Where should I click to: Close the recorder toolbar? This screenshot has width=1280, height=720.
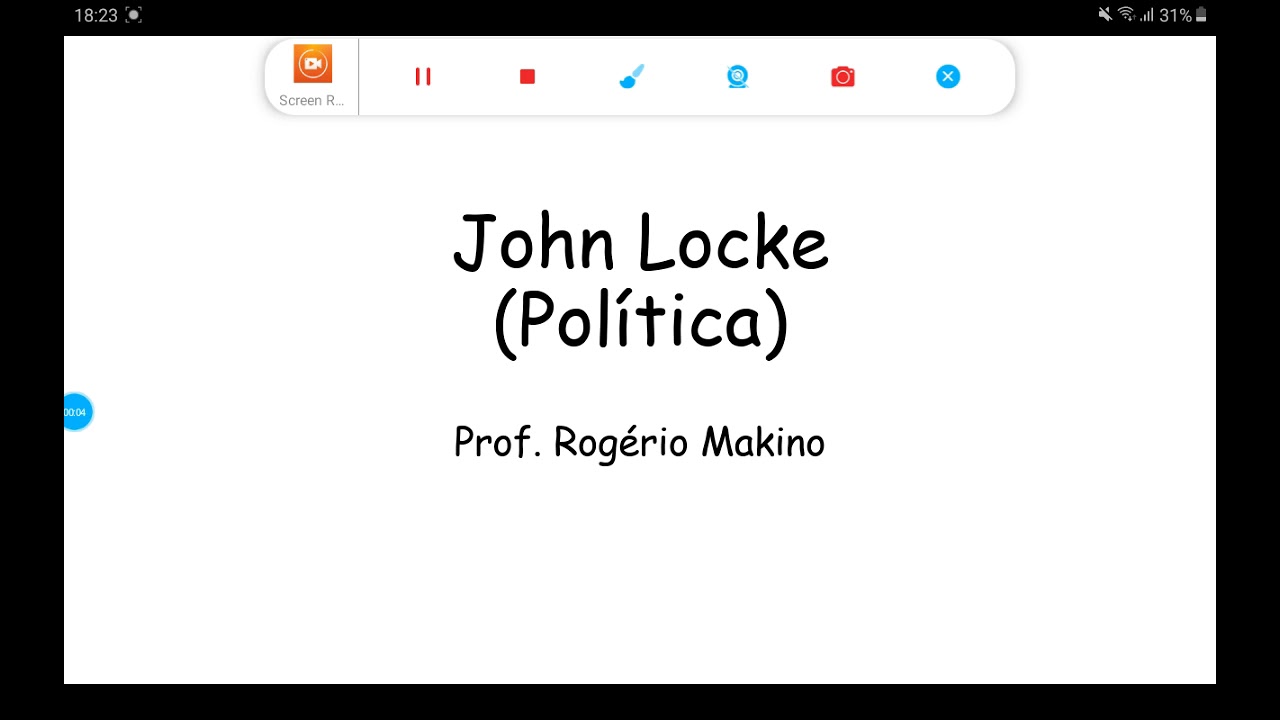point(948,76)
